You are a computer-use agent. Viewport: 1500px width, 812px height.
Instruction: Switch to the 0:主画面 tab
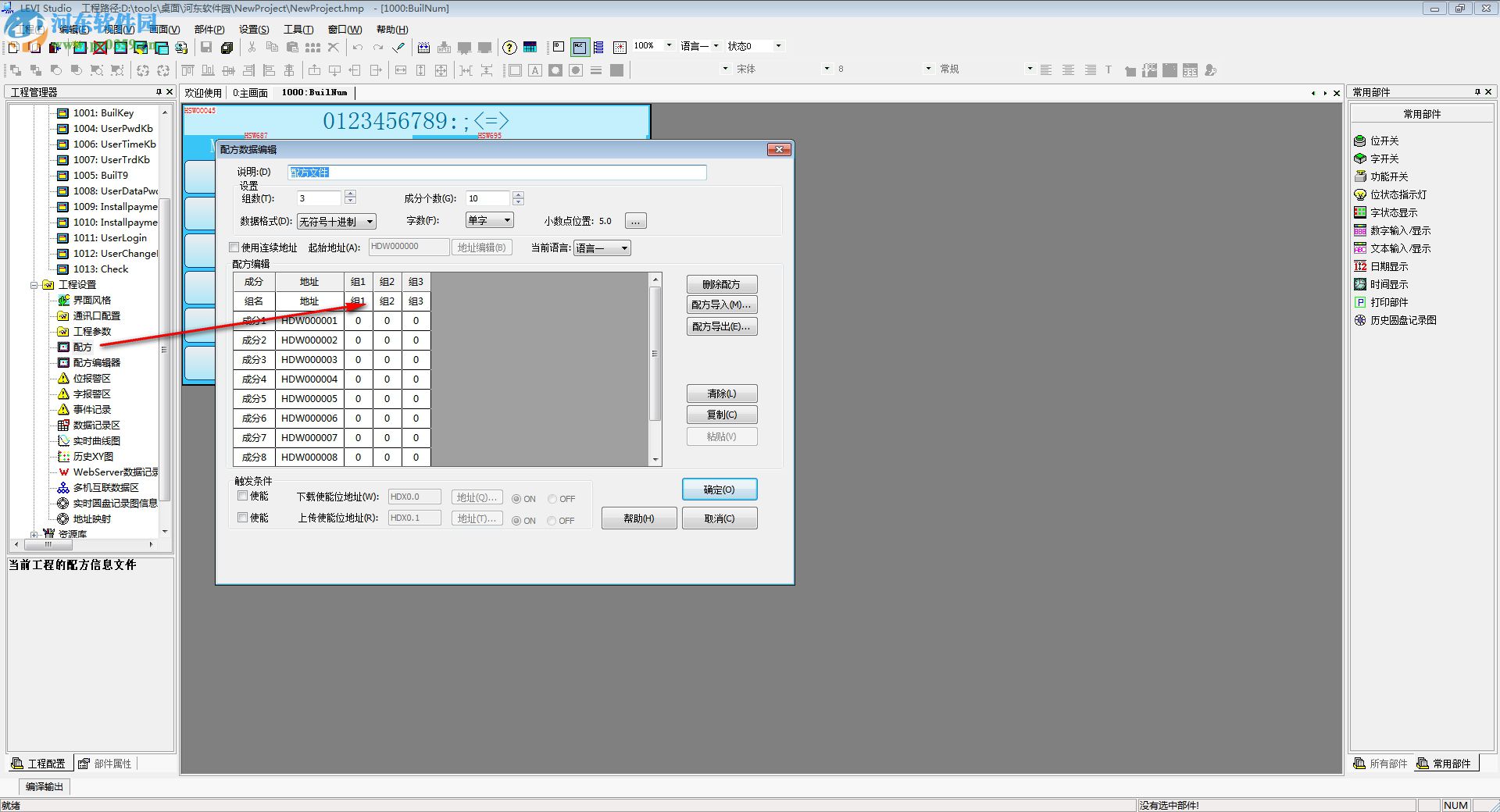(250, 93)
